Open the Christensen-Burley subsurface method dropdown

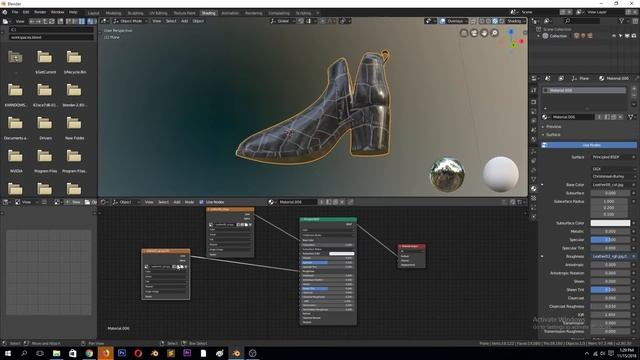click(x=613, y=176)
